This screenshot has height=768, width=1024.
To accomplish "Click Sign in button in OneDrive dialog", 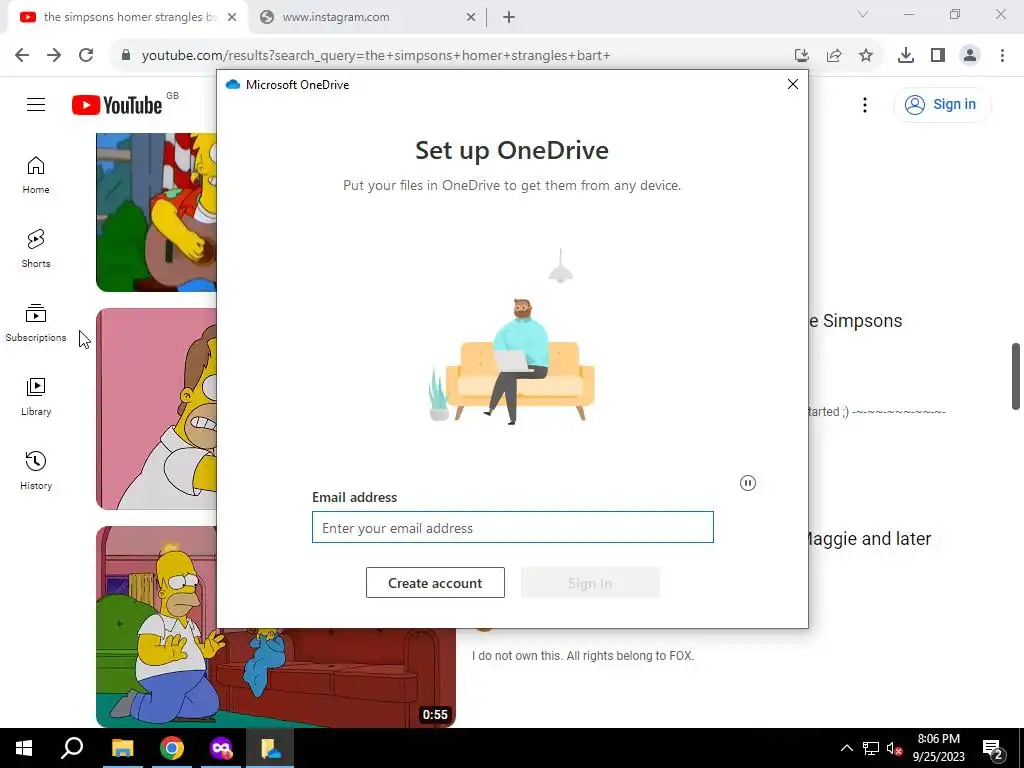I will pos(590,583).
